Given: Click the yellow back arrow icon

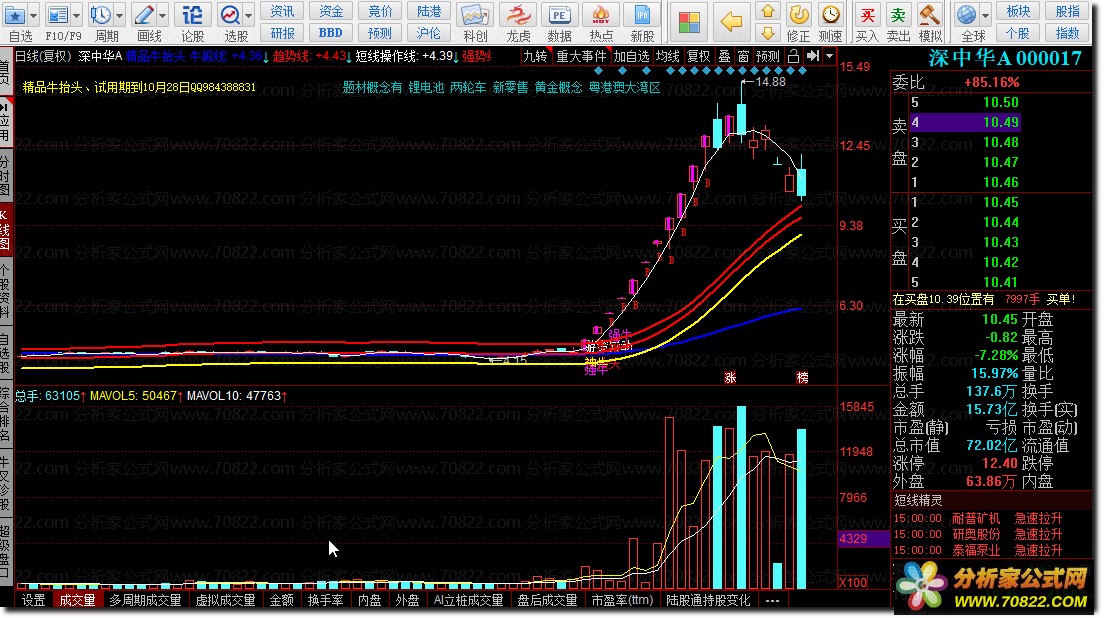Looking at the screenshot, I should point(732,22).
